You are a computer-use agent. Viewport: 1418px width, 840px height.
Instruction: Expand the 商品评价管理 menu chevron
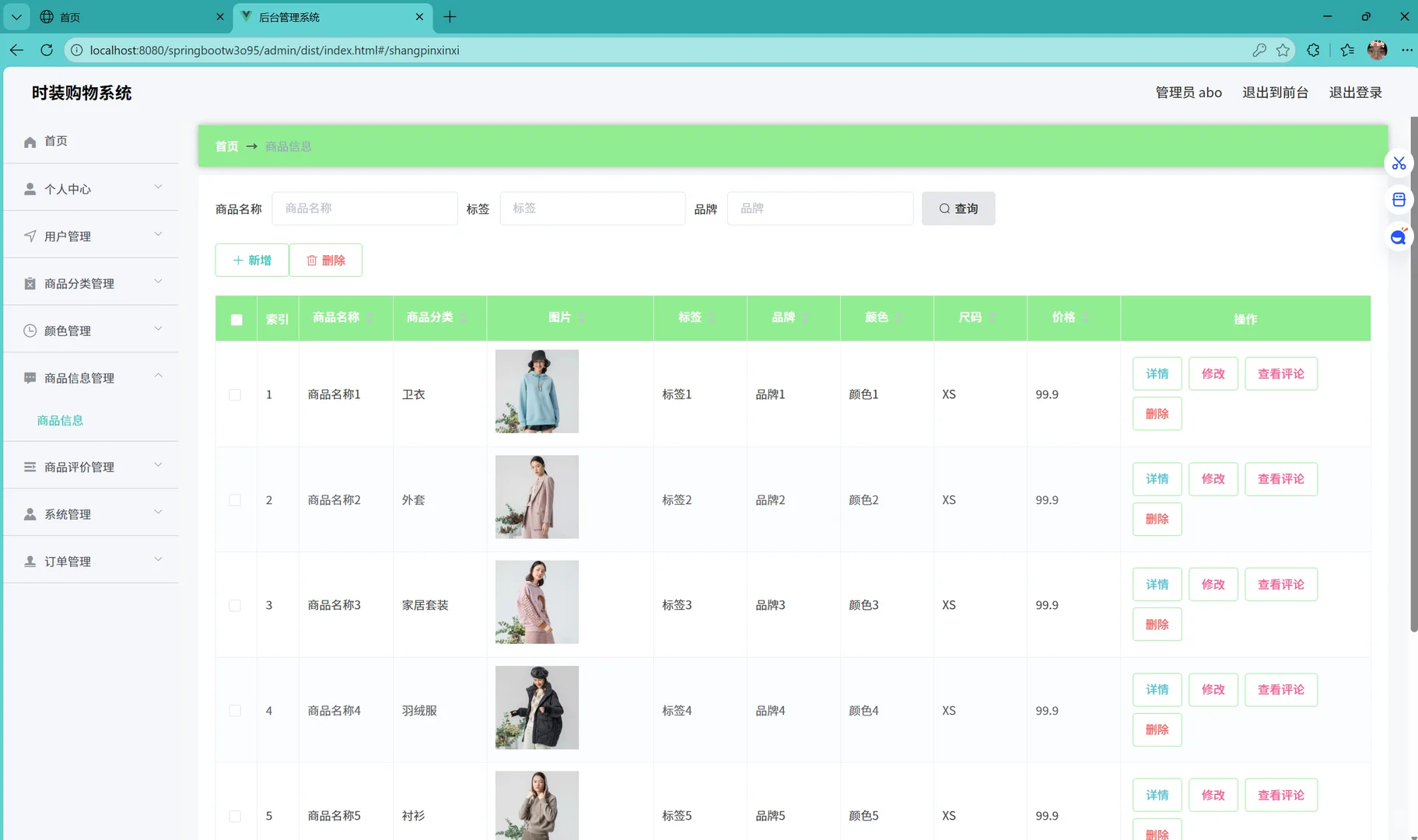pos(158,465)
